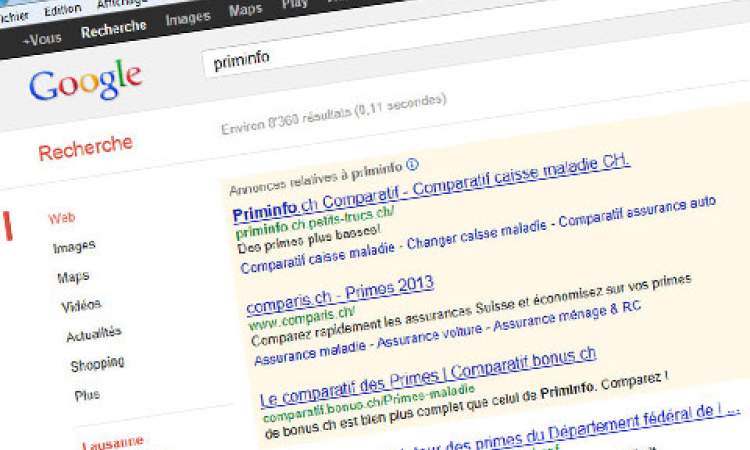Select the Web filter in the sidebar
The image size is (750, 450).
62,218
